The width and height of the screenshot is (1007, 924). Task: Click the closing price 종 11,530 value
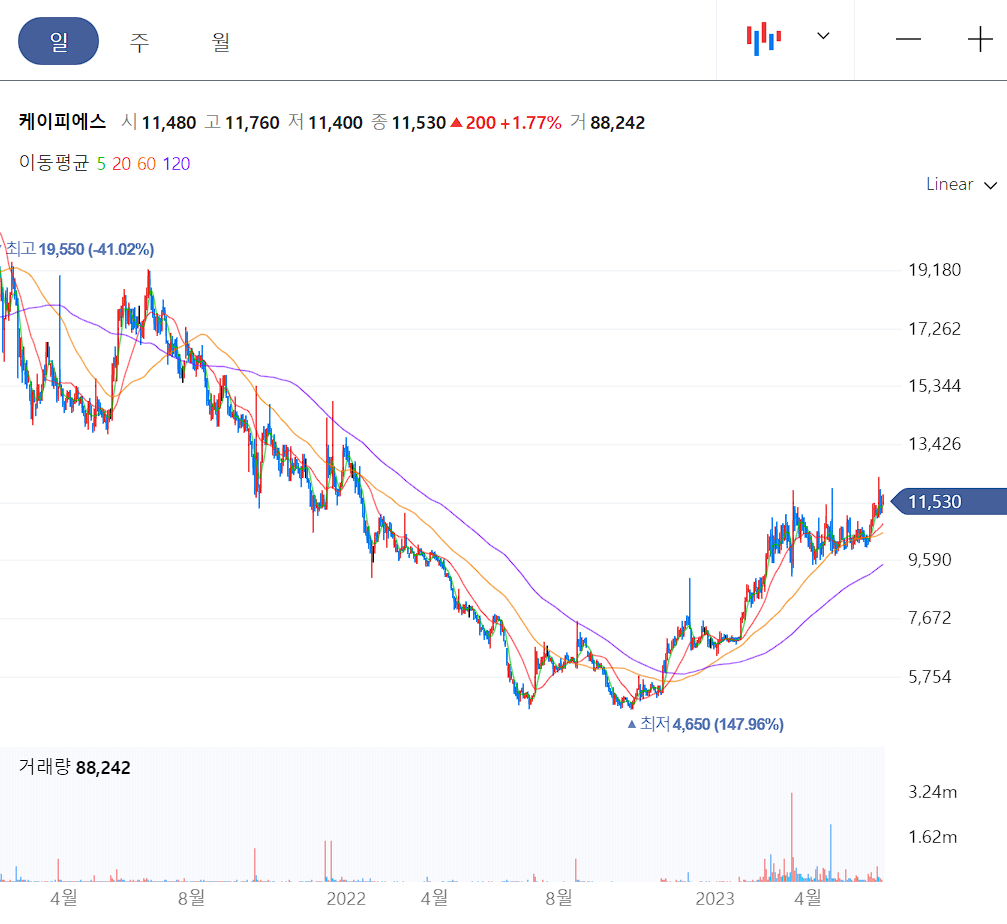(408, 122)
